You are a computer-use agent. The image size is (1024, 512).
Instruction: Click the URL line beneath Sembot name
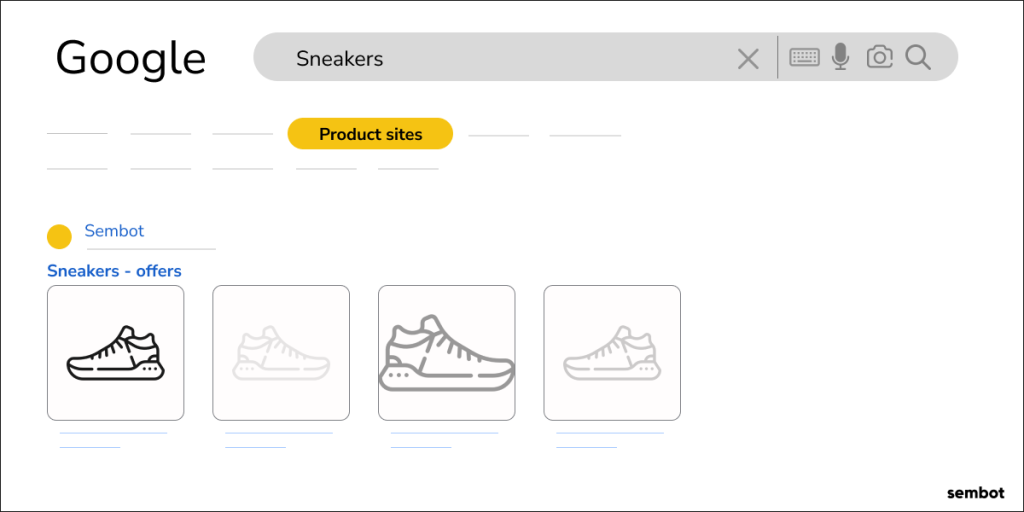click(151, 249)
